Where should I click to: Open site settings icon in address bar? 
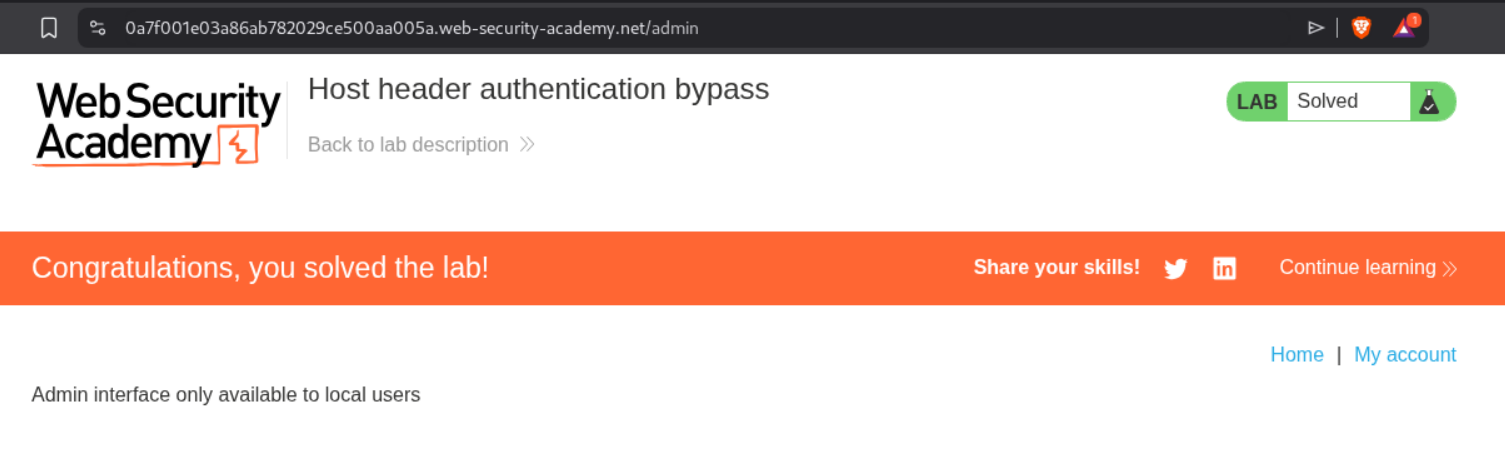[x=98, y=28]
